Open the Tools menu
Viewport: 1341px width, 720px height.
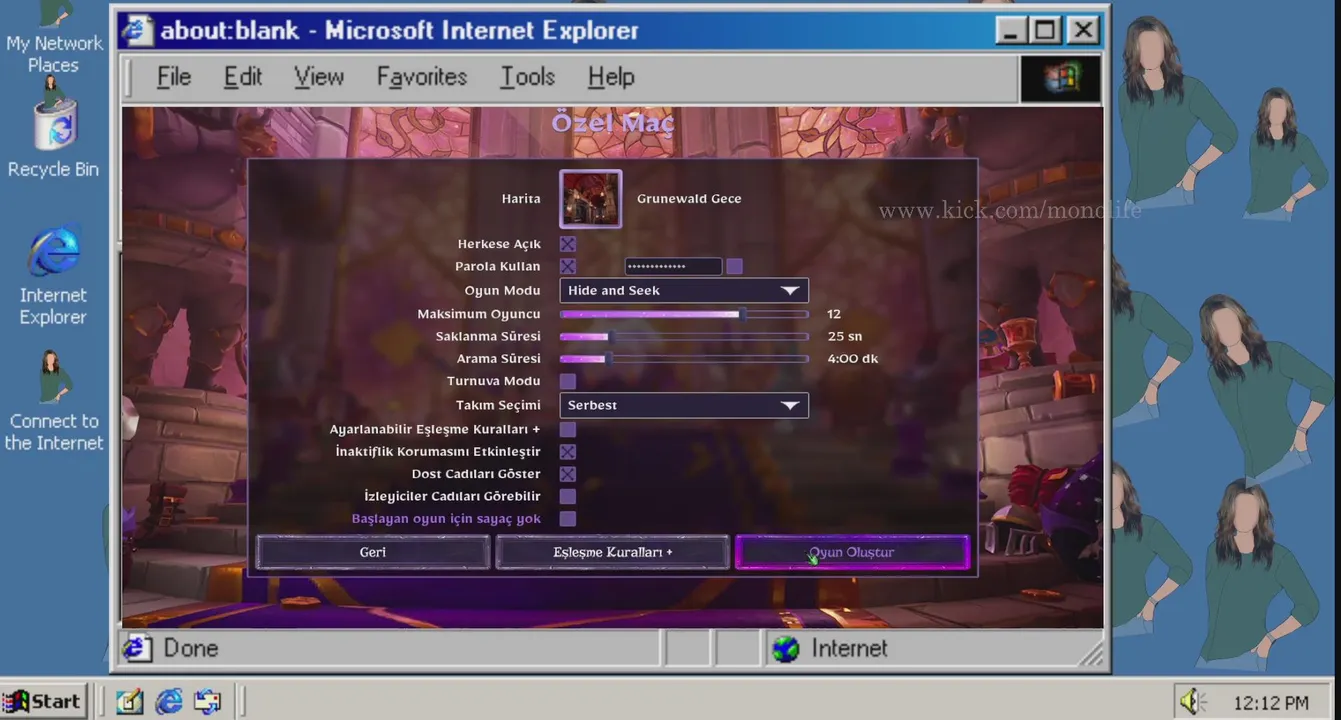[x=527, y=77]
